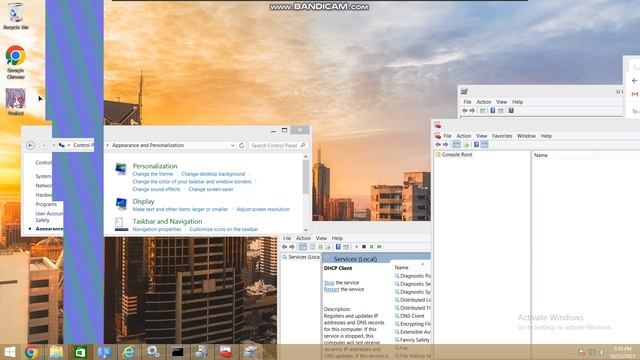Click Back arrow in Services toolbar
This screenshot has width=640, height=360.
(284, 247)
